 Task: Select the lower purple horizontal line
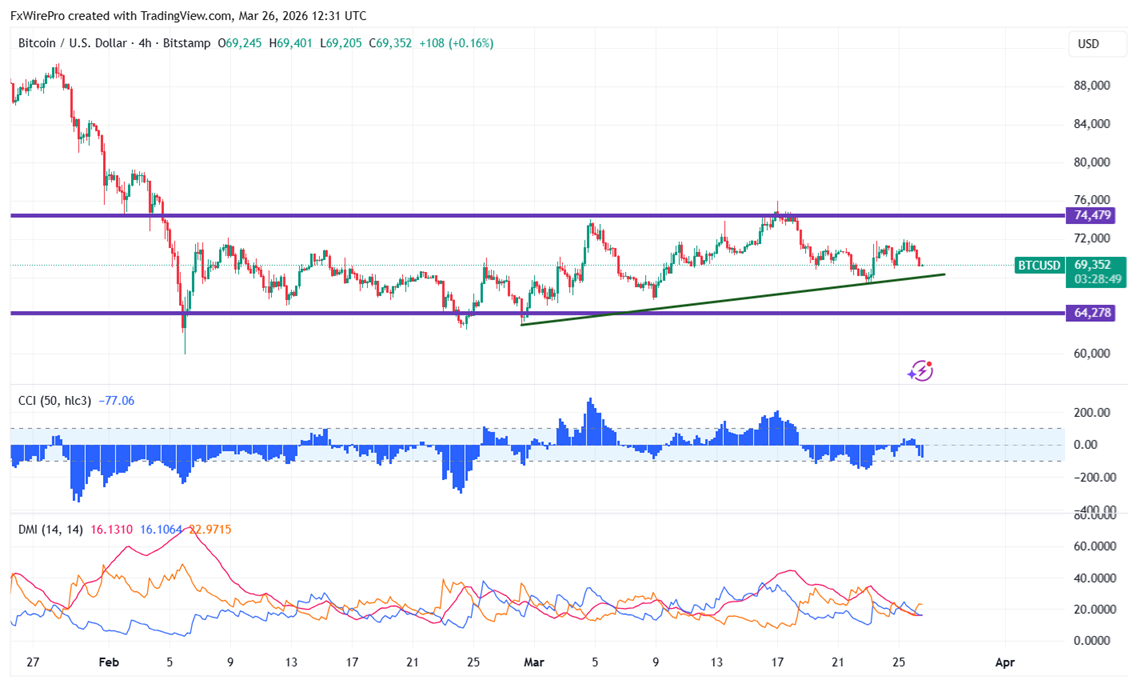537,313
